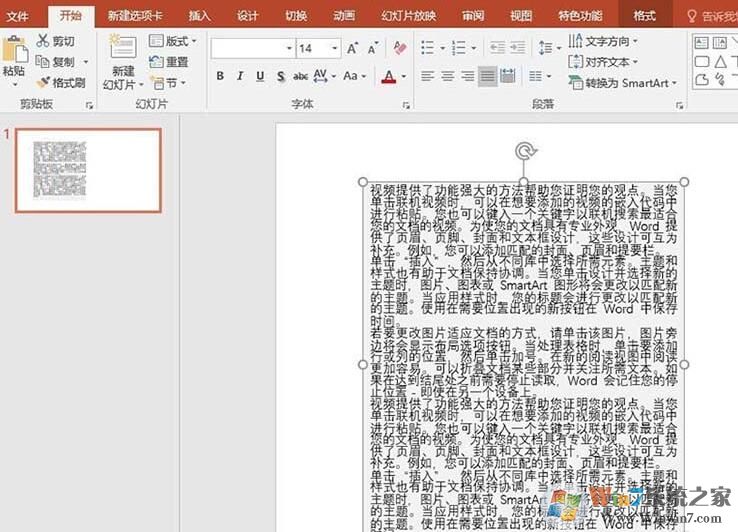
Task: Center the paragraph text
Action: click(448, 76)
